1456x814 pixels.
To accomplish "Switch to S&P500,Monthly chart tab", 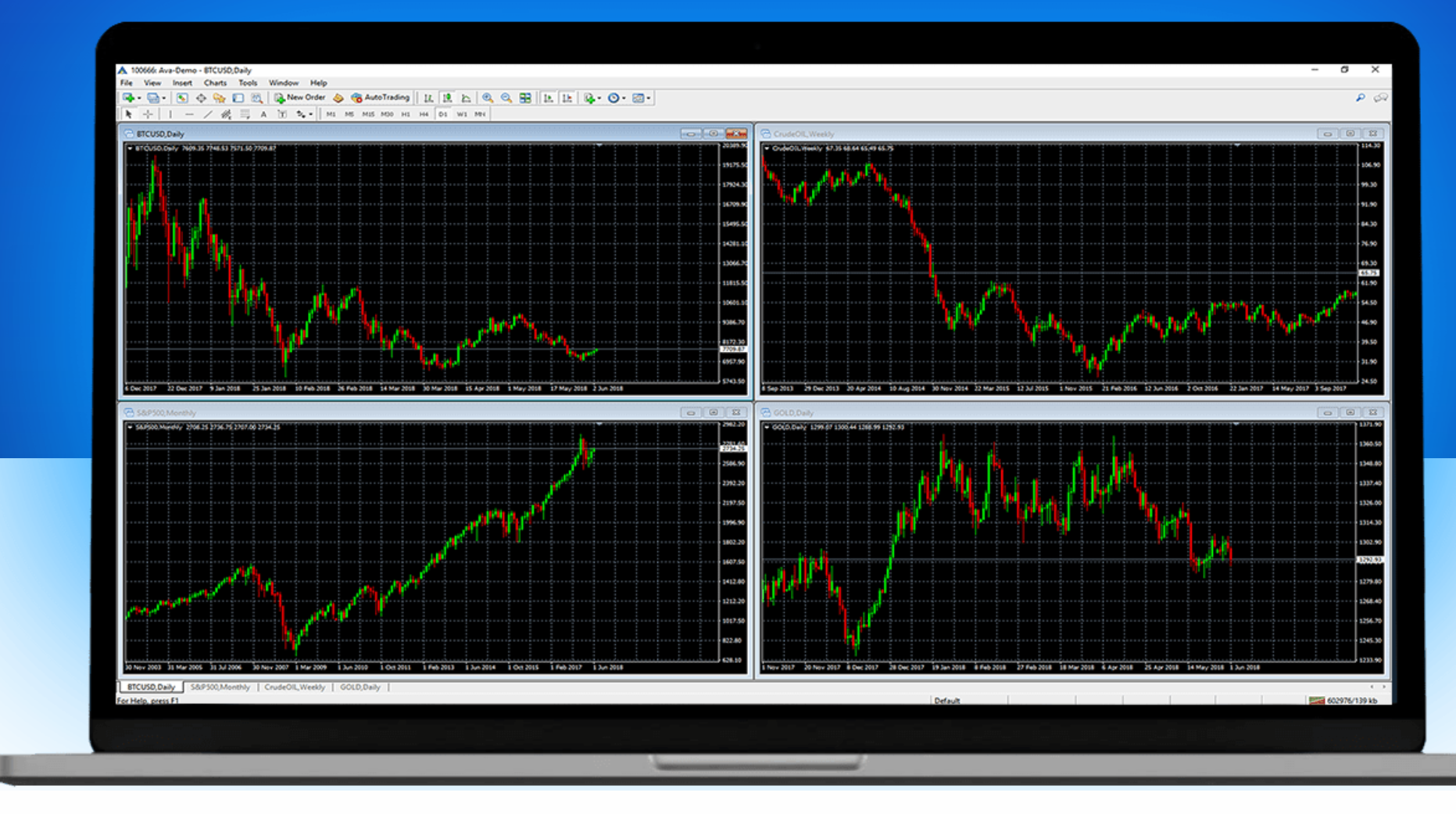I will (220, 687).
